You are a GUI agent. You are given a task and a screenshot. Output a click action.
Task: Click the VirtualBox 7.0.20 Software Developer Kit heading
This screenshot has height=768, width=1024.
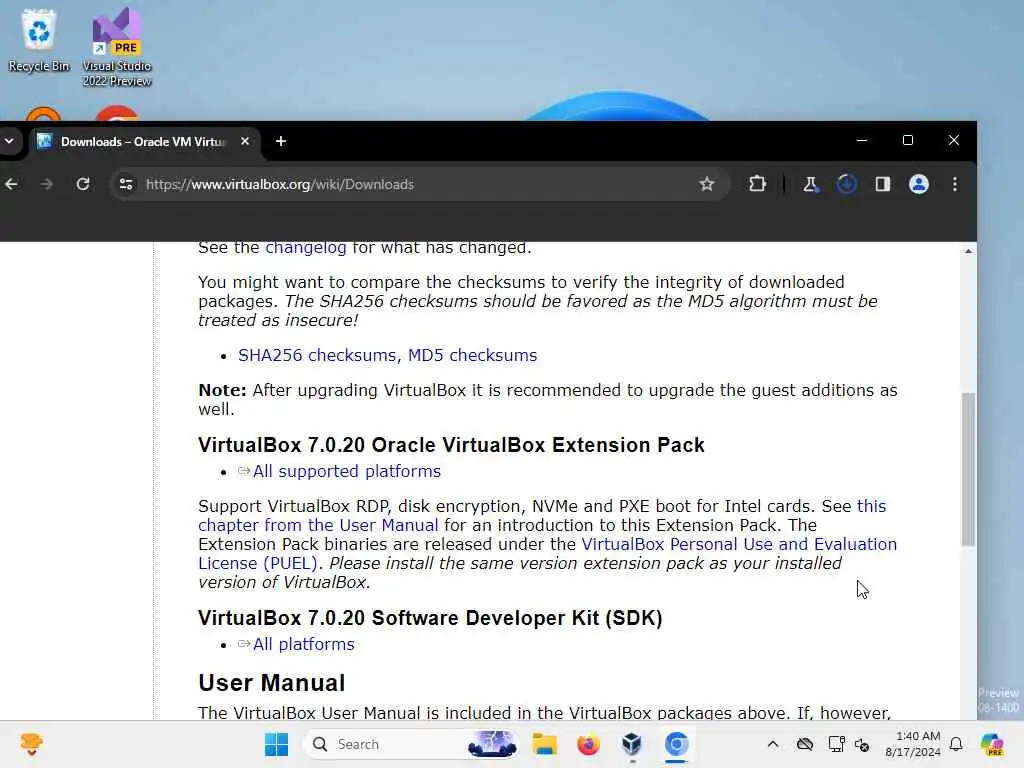(x=430, y=618)
